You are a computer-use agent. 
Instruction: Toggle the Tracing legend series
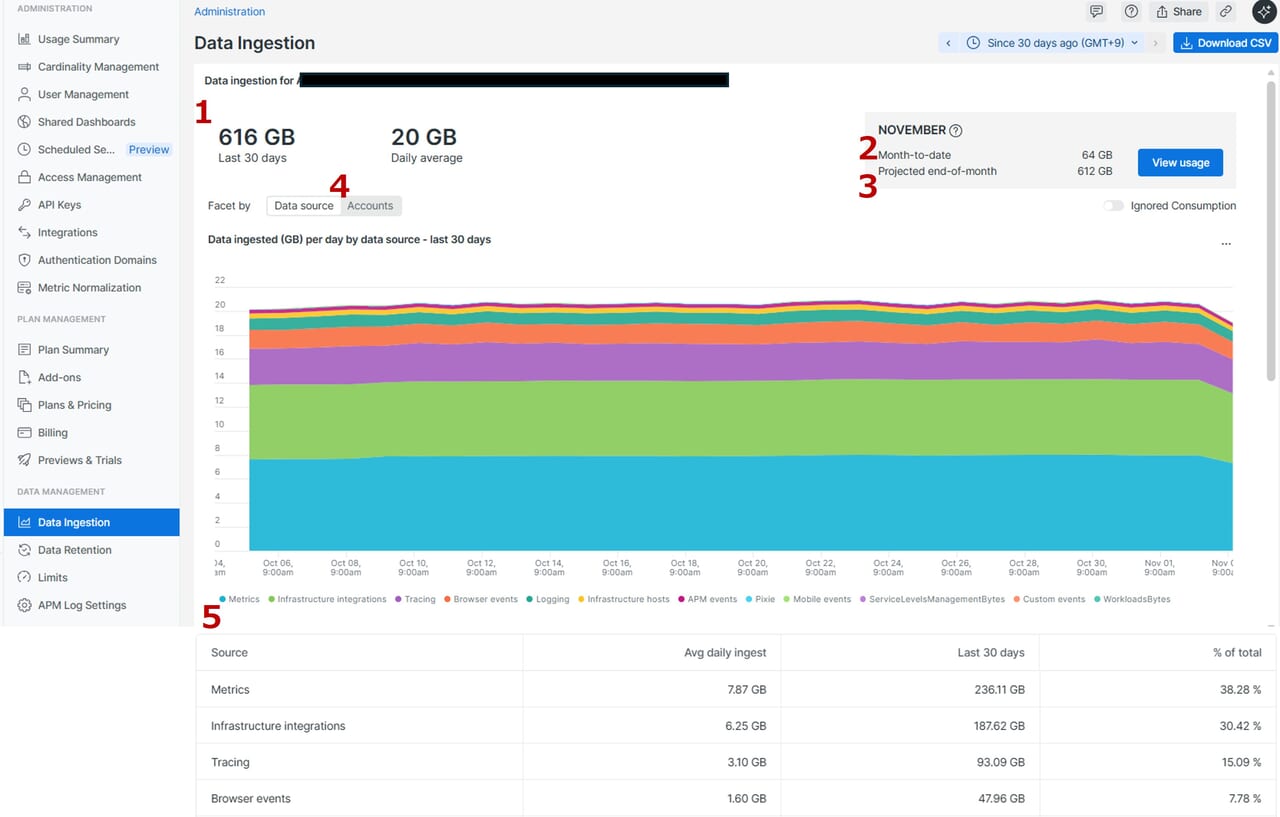(419, 599)
